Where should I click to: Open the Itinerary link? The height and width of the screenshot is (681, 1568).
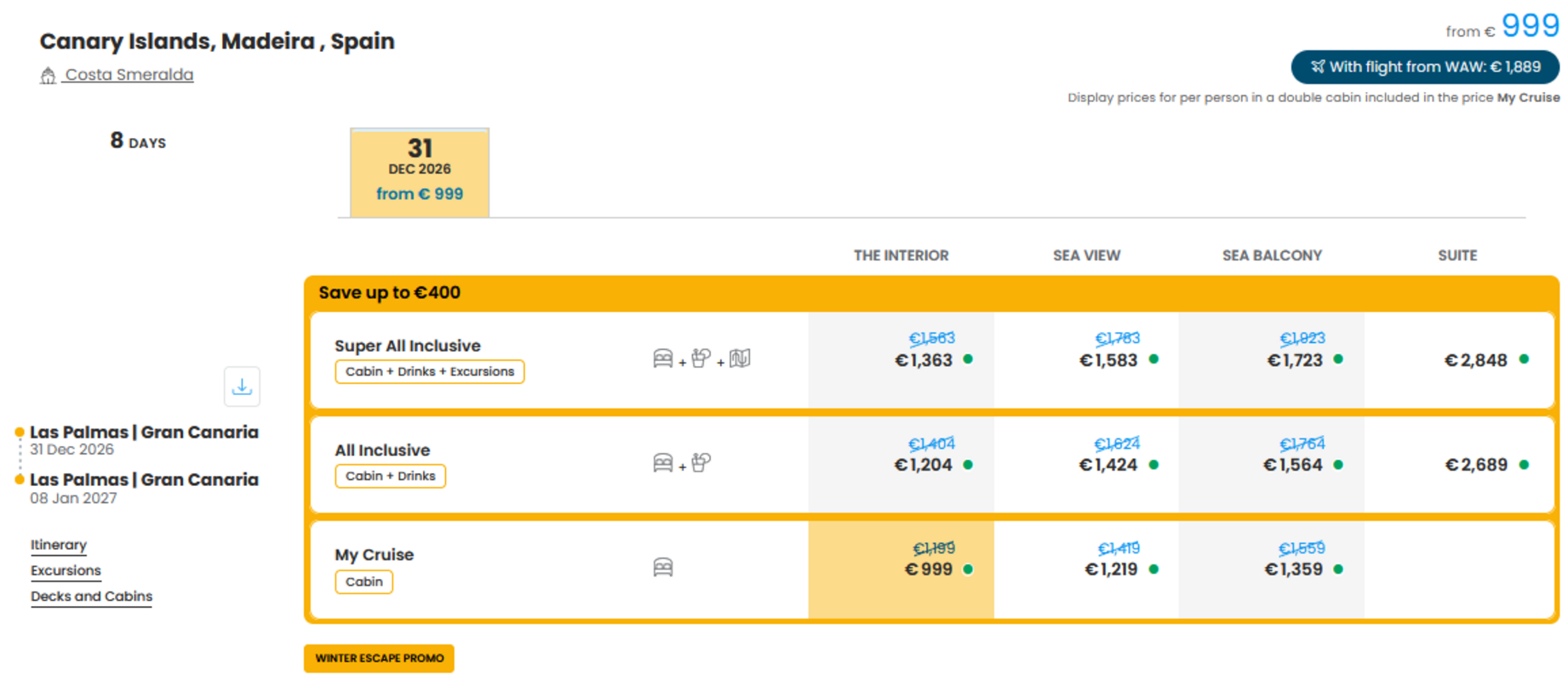[59, 545]
